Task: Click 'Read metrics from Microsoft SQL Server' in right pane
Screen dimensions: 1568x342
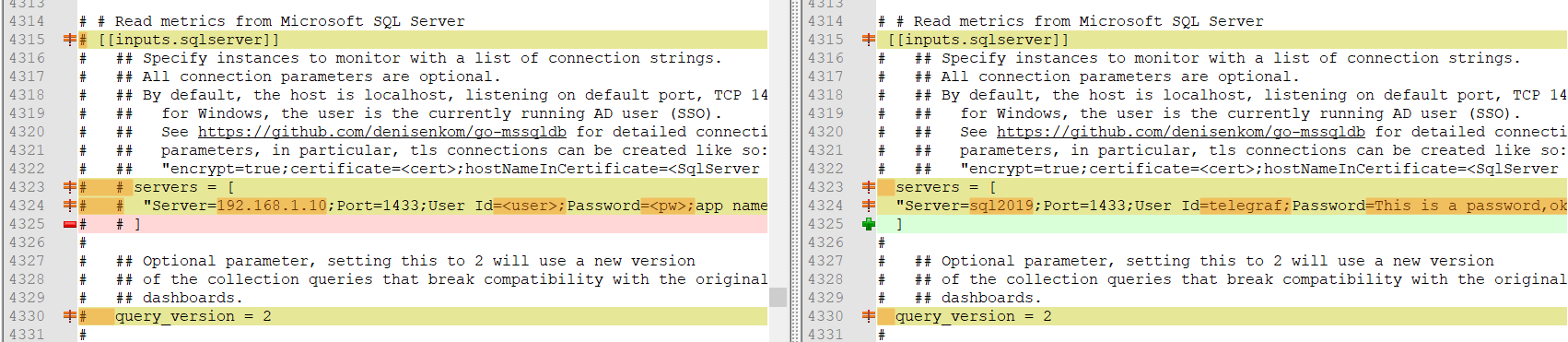Action: tap(1089, 21)
